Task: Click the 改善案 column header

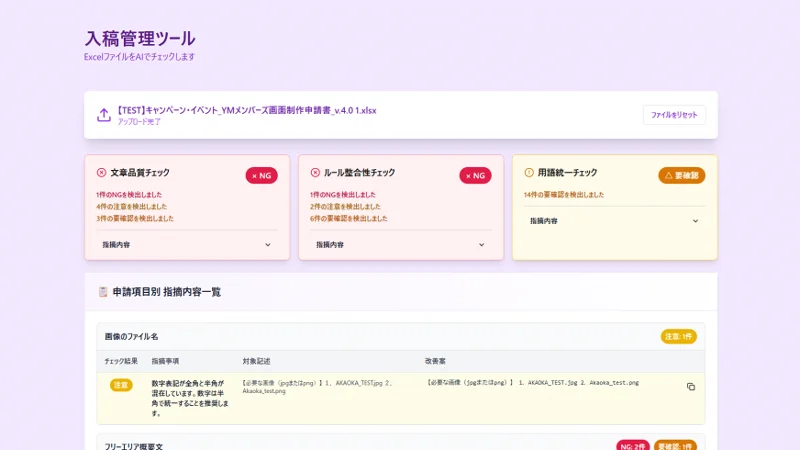Action: (x=435, y=361)
